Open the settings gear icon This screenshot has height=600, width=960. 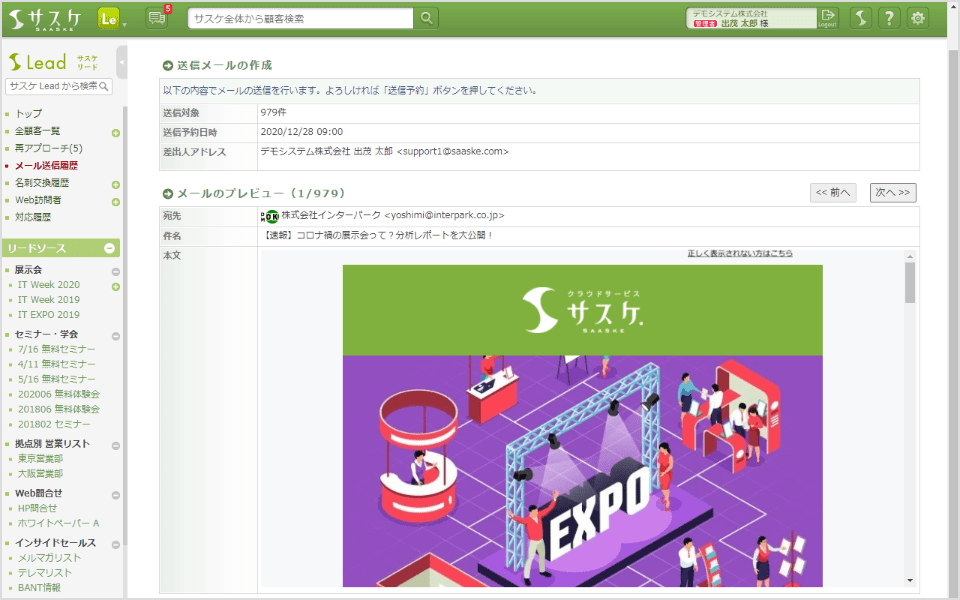point(918,18)
